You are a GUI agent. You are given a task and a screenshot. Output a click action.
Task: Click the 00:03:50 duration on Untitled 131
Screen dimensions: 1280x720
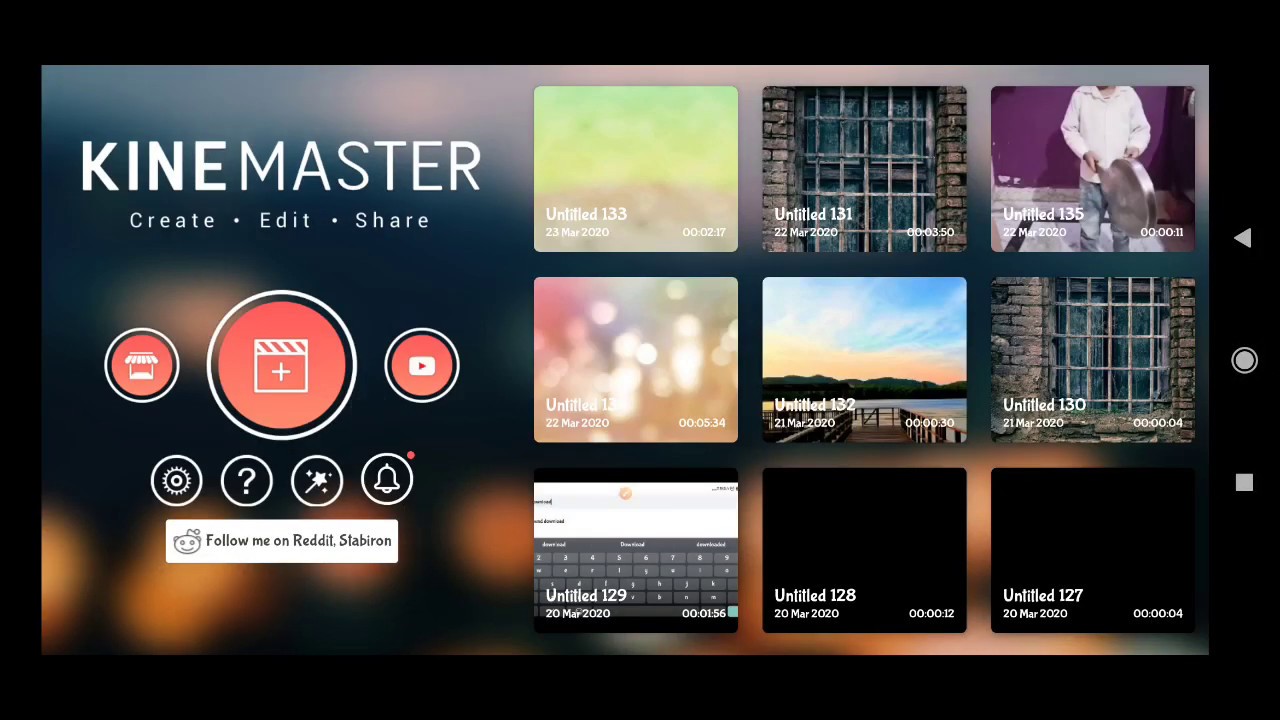[x=930, y=232]
